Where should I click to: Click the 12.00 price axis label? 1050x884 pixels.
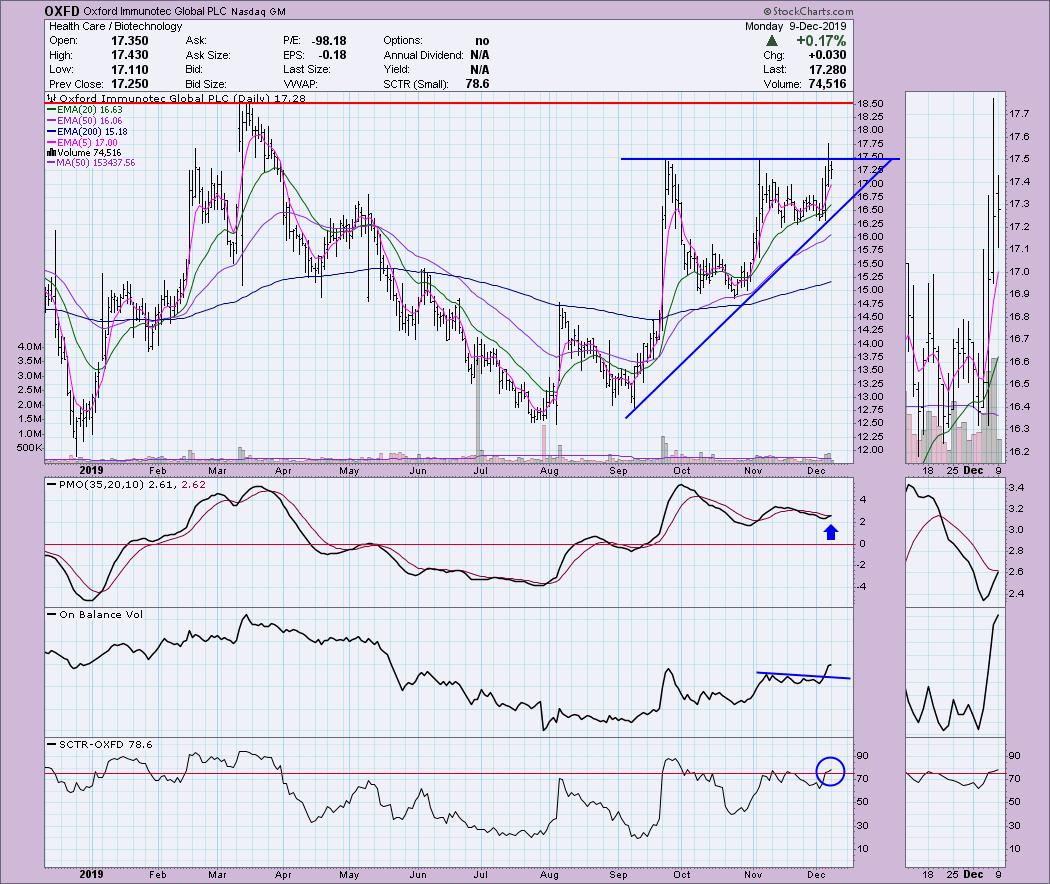pyautogui.click(x=870, y=449)
